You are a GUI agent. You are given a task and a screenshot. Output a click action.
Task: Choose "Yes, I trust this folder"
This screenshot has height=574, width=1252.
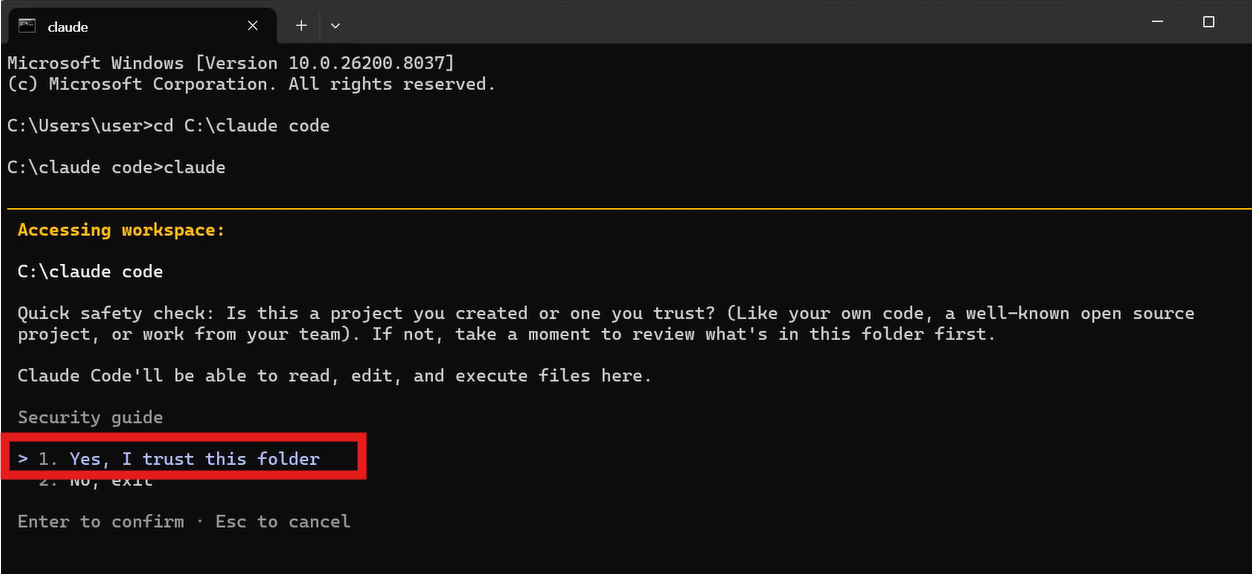pyautogui.click(x=194, y=459)
